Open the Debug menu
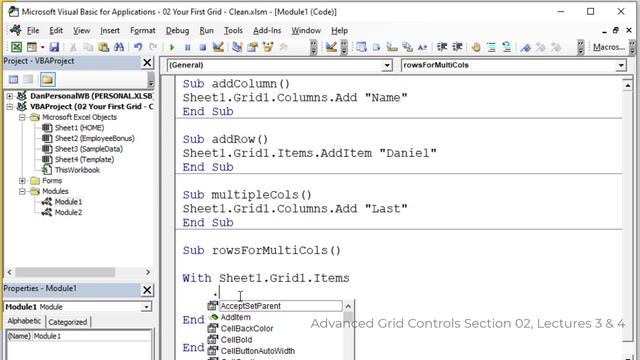This screenshot has width=640, height=360. point(177,31)
